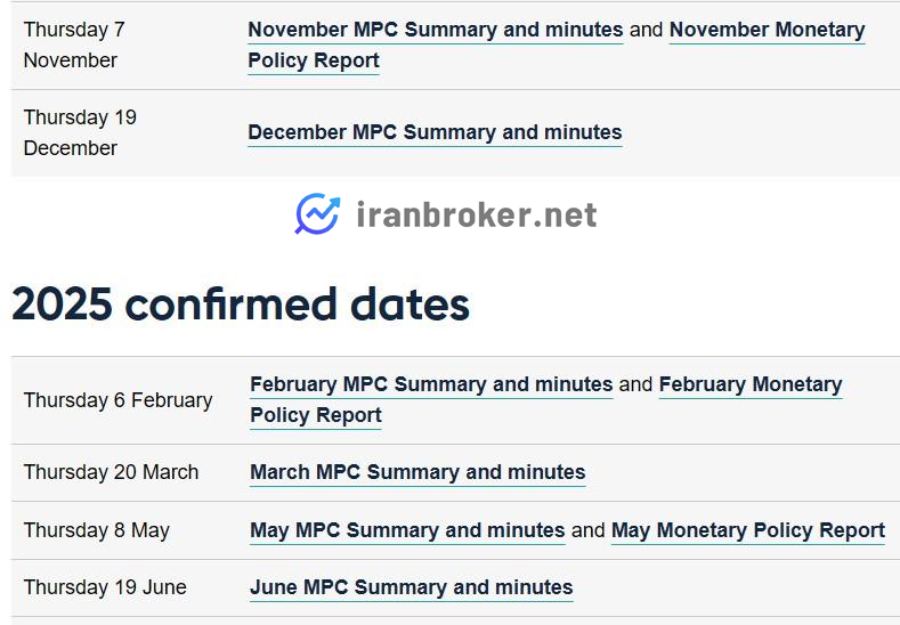Click the word 'and' in the May row

tap(588, 530)
